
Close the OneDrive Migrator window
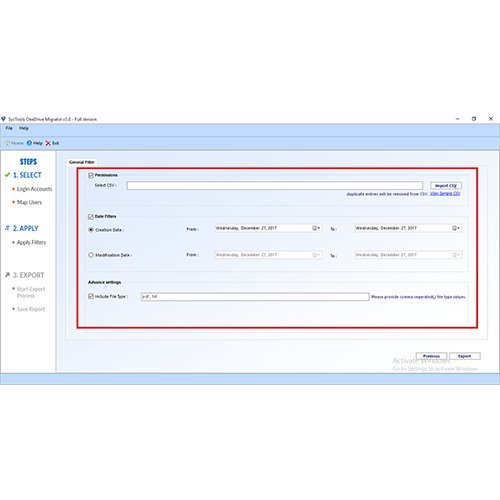coord(491,119)
